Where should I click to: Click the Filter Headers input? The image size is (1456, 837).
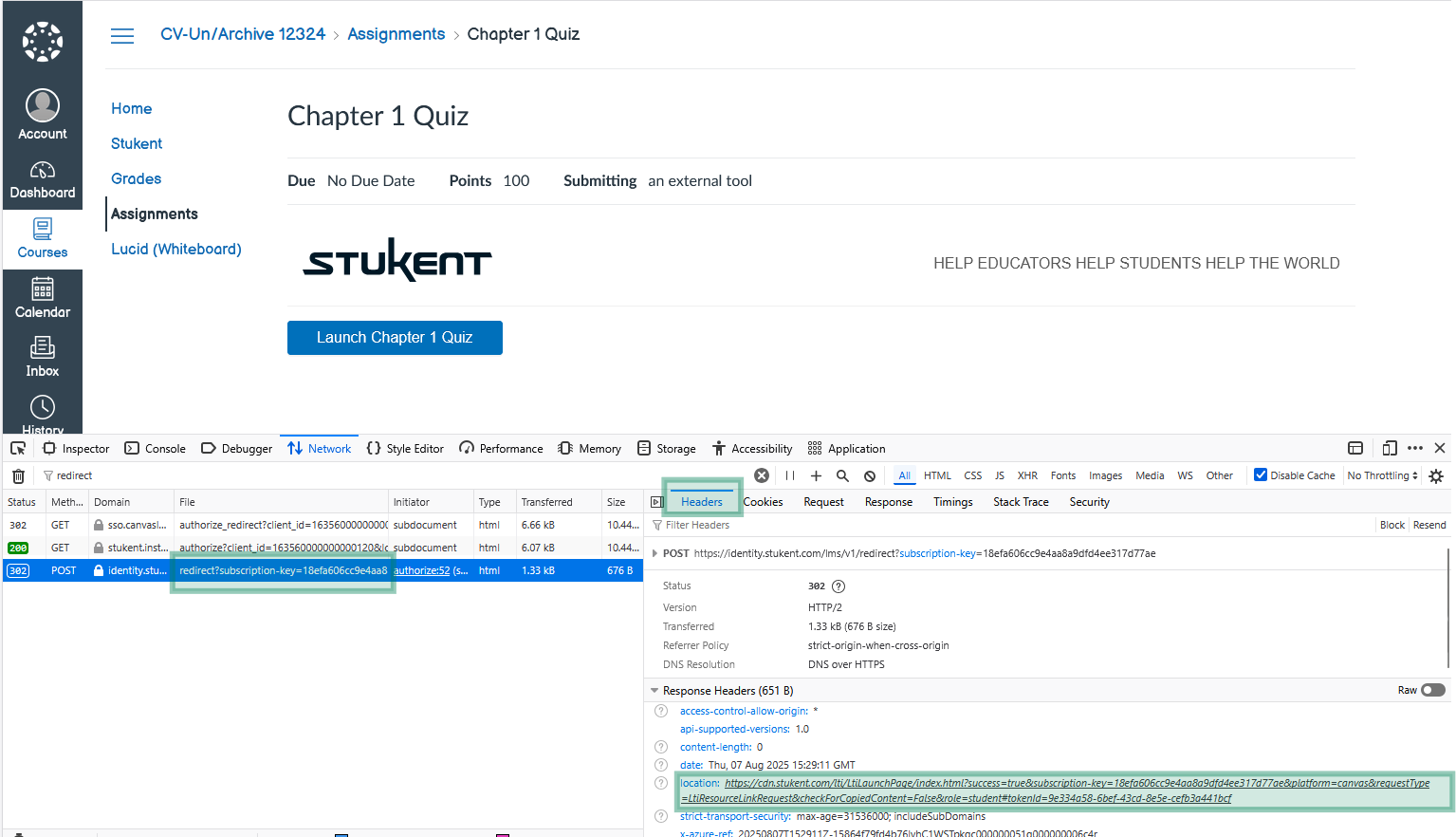coord(1010,525)
